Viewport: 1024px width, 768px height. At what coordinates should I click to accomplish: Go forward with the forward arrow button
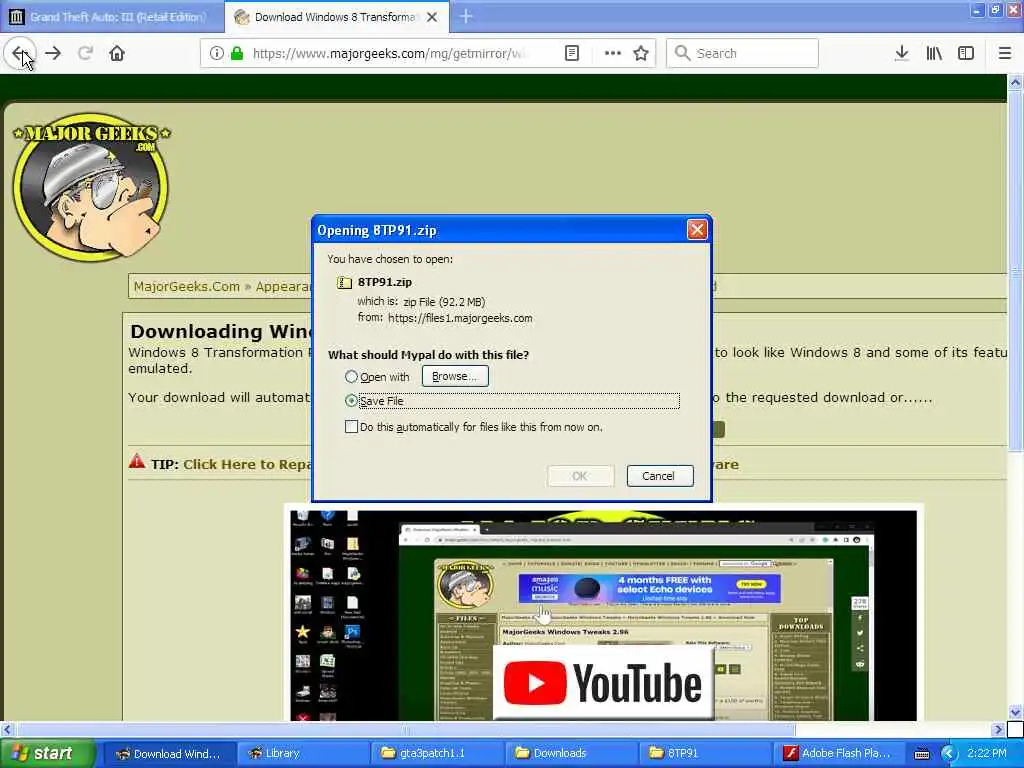click(54, 54)
